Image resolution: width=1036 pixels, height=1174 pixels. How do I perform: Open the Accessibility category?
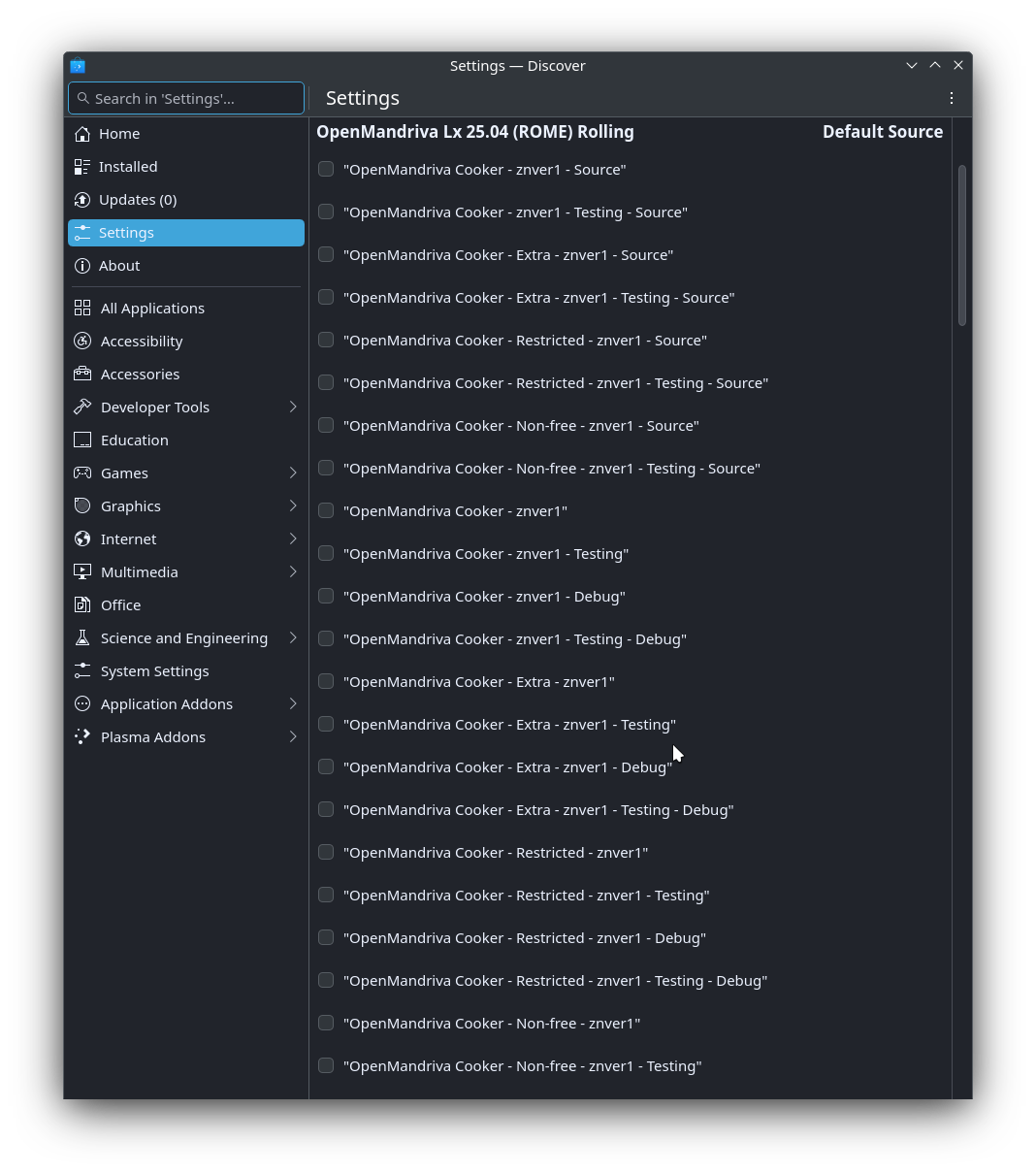[186, 342]
